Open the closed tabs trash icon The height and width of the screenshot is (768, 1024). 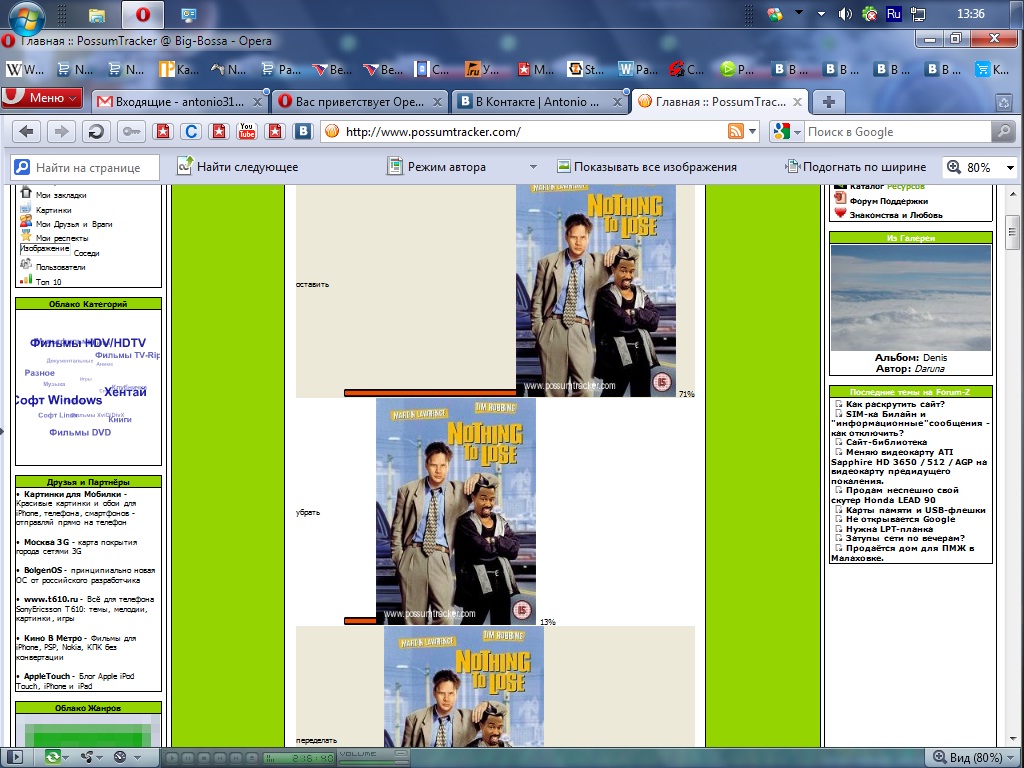pyautogui.click(x=1004, y=102)
